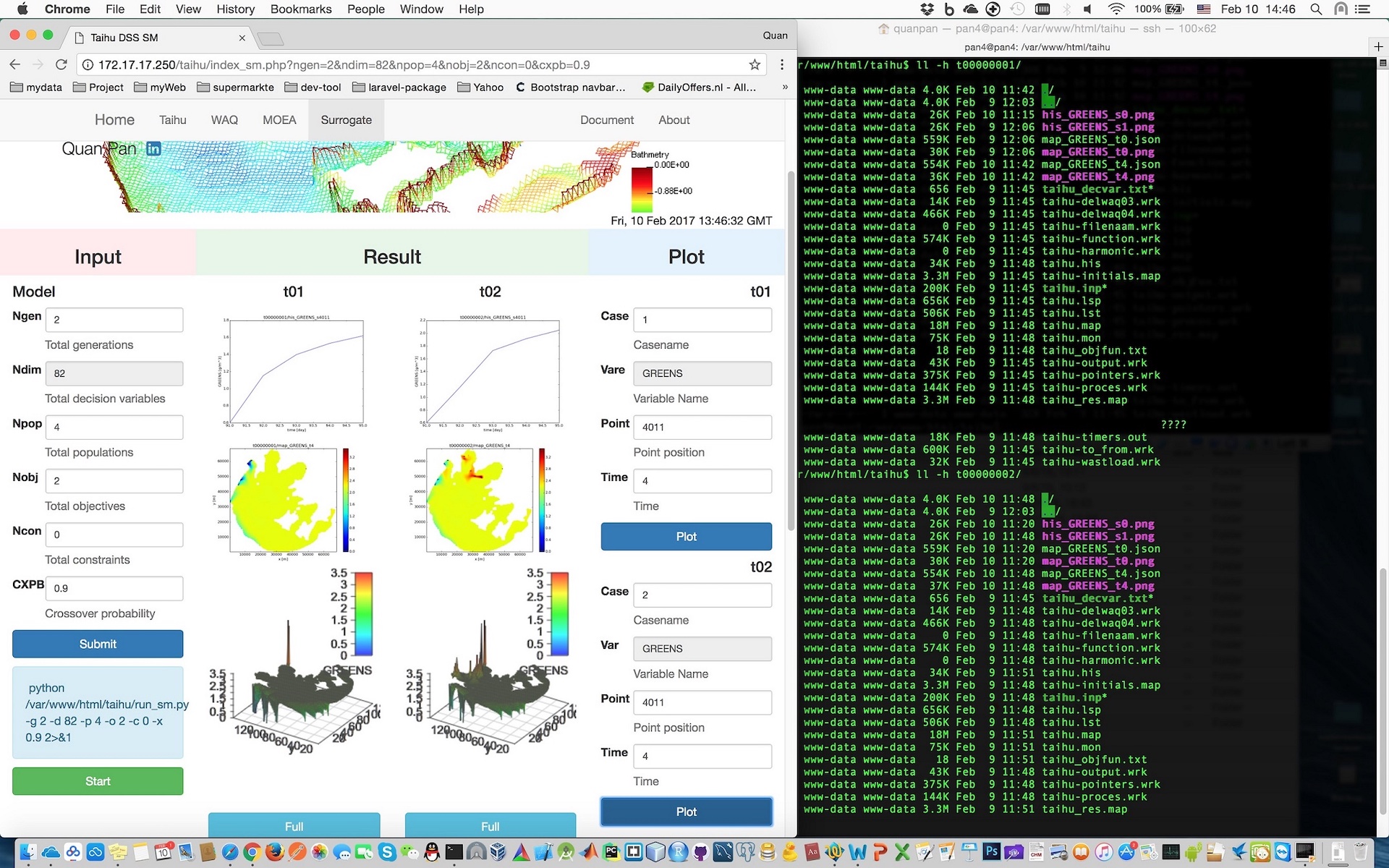This screenshot has width=1389, height=868.
Task: Open the Time Machine menu bar icon
Action: point(1017,9)
